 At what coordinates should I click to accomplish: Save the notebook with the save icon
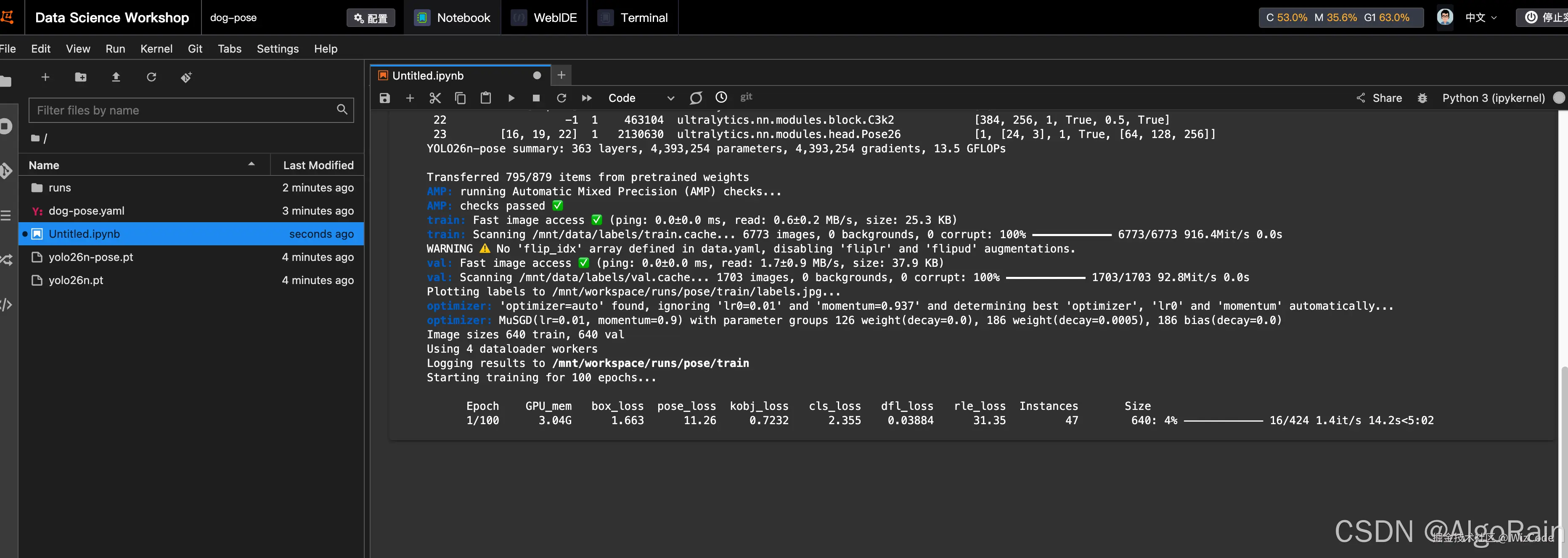pos(385,98)
